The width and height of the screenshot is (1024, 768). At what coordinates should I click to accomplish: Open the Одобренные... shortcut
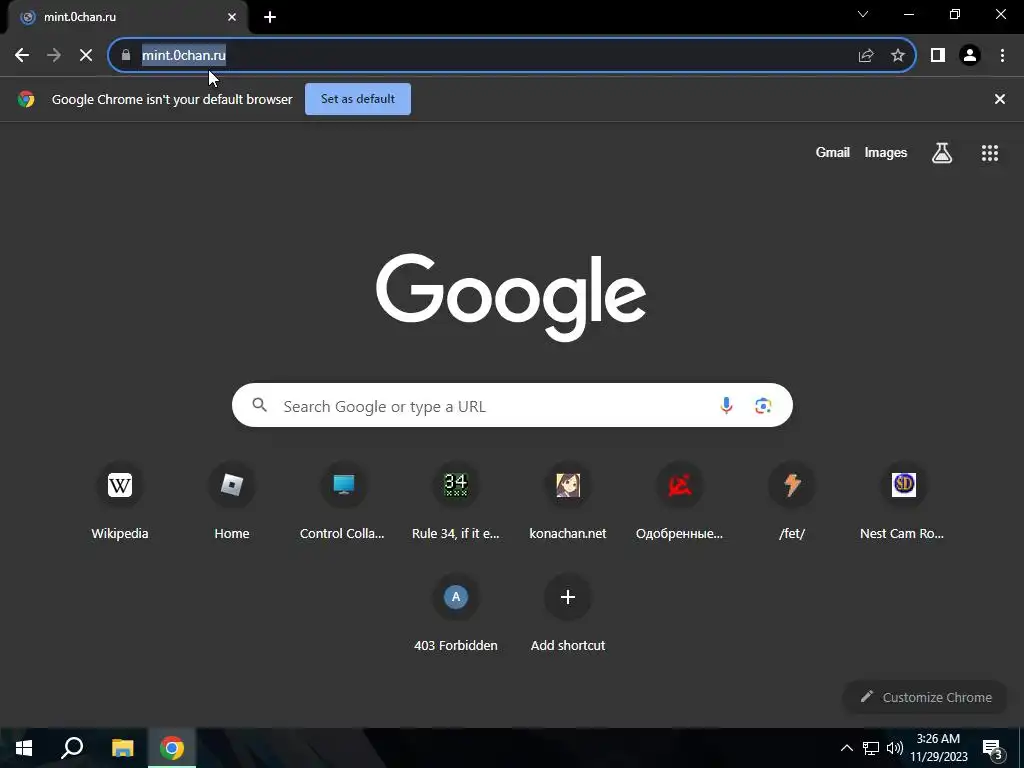click(679, 503)
